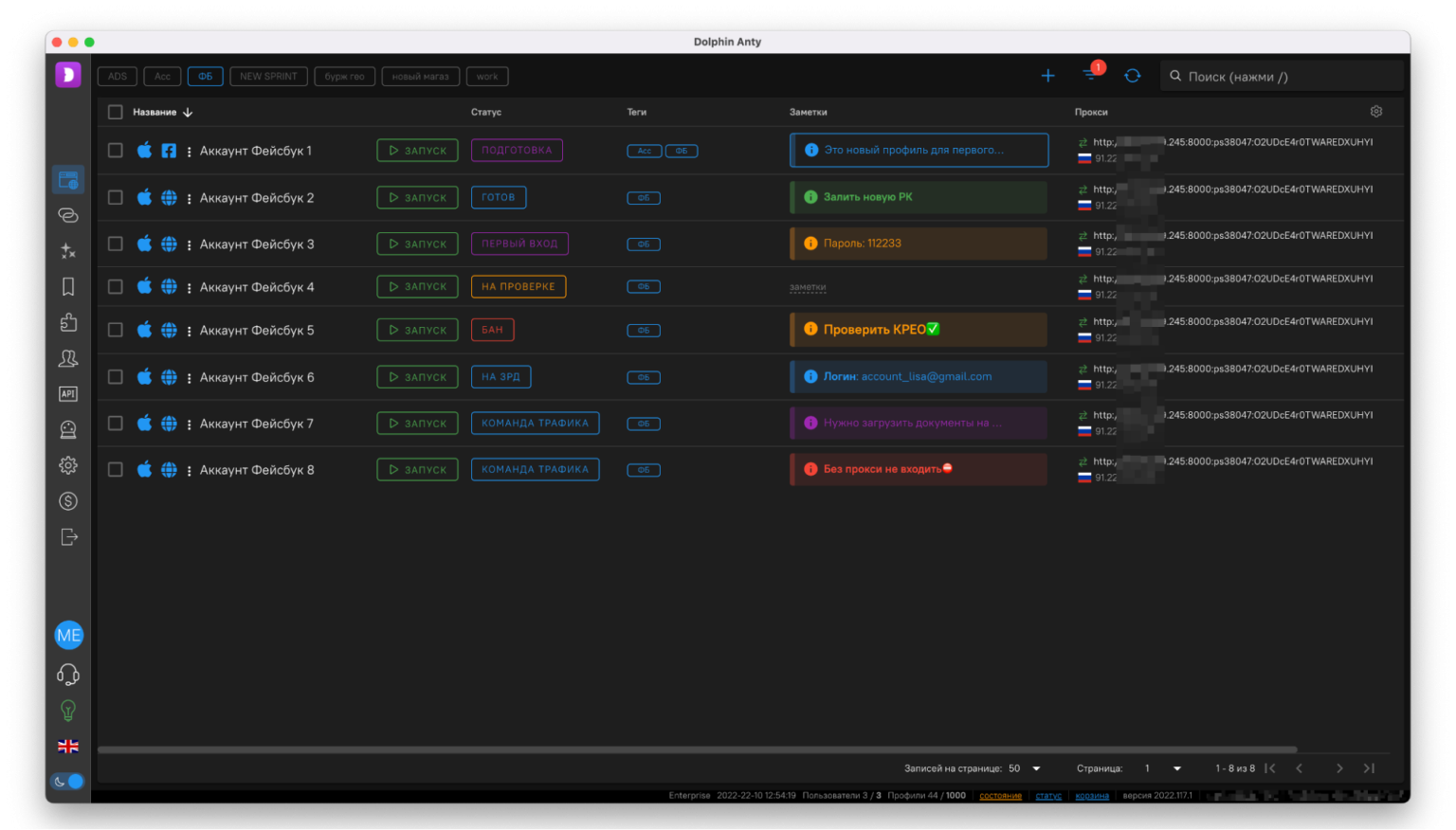Open the API icon in sidebar
This screenshot has height=830, width=1456.
pos(68,394)
